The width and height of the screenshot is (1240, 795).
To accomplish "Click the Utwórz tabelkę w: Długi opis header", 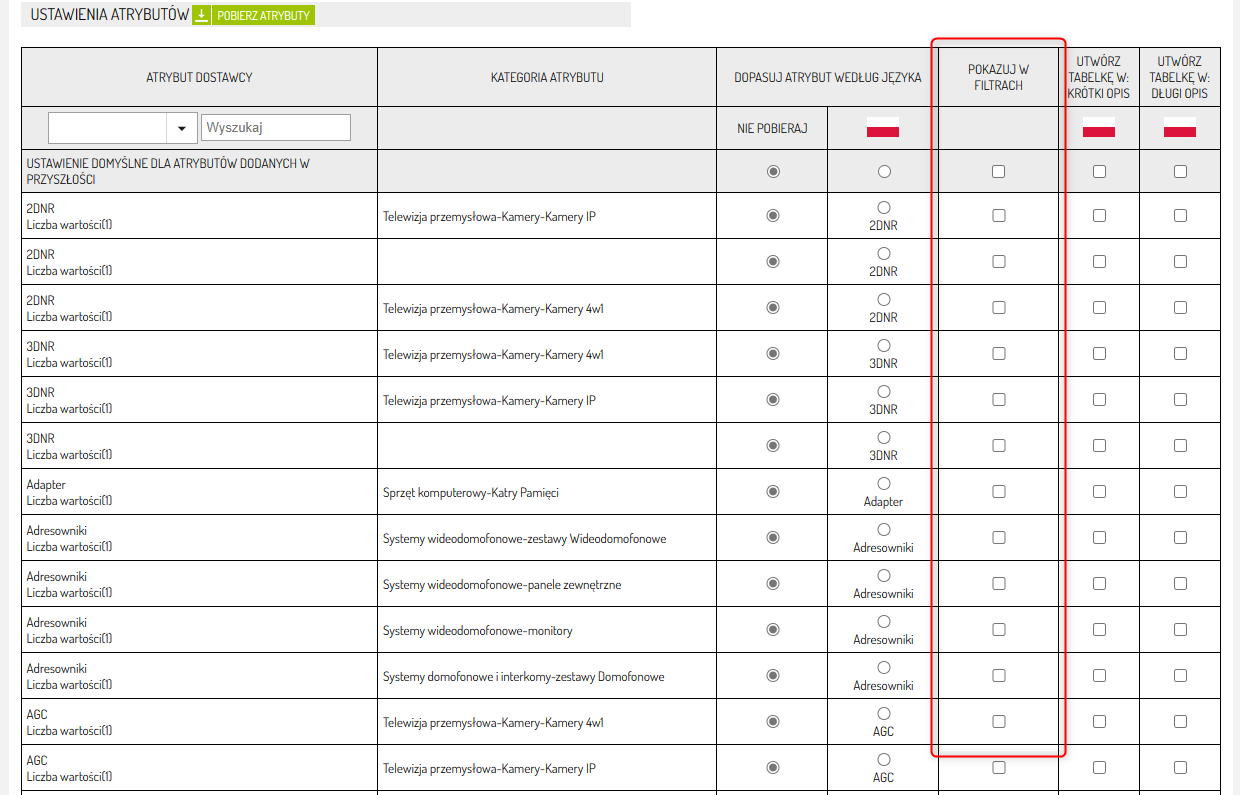I will (x=1180, y=77).
